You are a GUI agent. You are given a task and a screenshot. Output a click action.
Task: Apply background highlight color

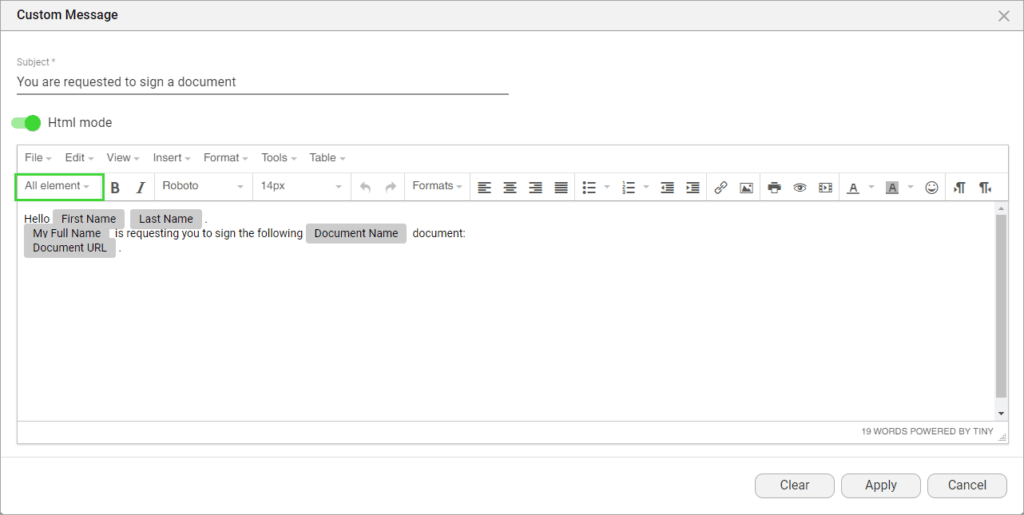892,187
